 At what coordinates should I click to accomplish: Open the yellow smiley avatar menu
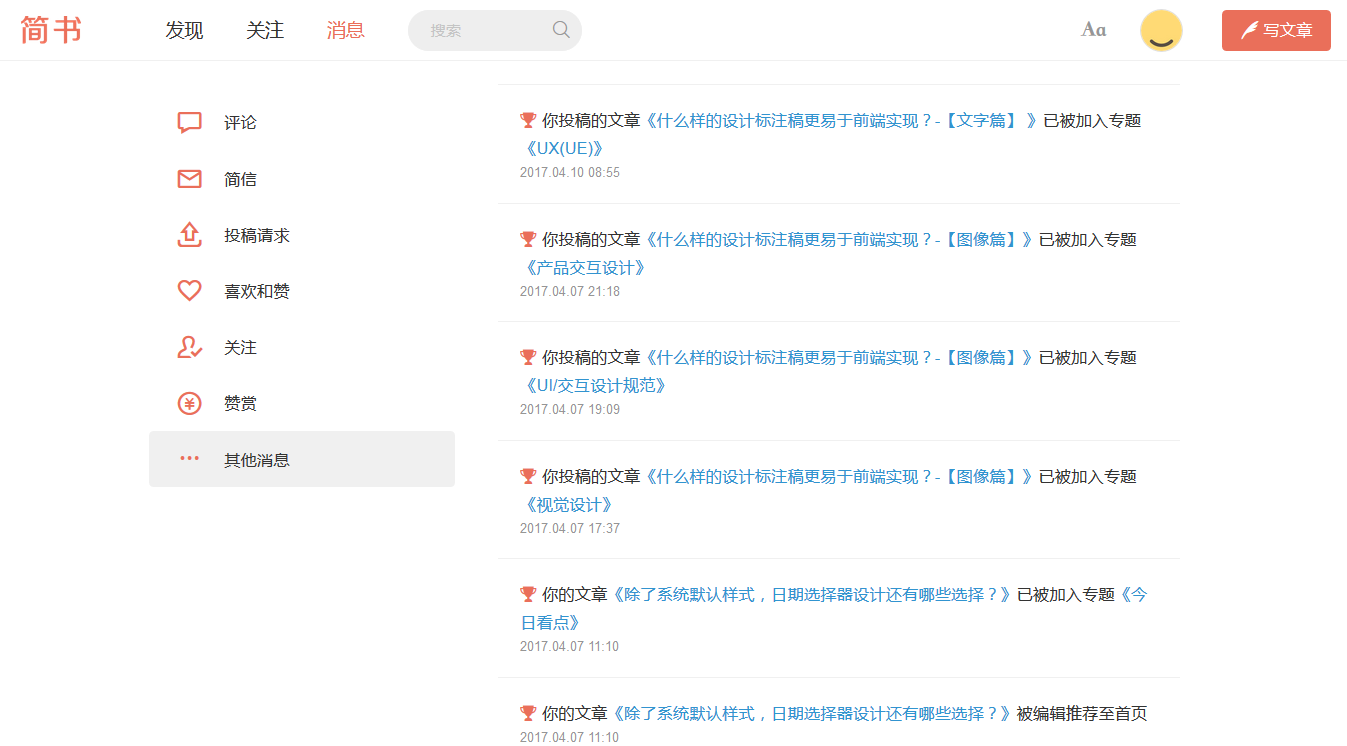tap(1161, 31)
